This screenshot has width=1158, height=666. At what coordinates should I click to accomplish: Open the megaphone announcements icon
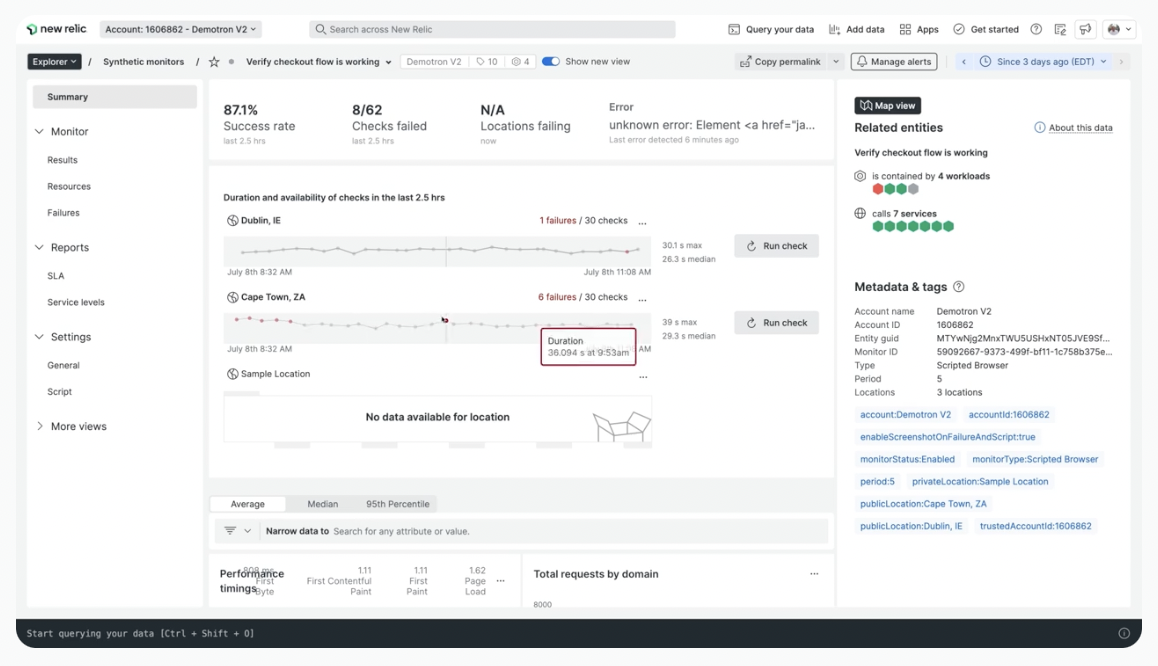point(1085,30)
